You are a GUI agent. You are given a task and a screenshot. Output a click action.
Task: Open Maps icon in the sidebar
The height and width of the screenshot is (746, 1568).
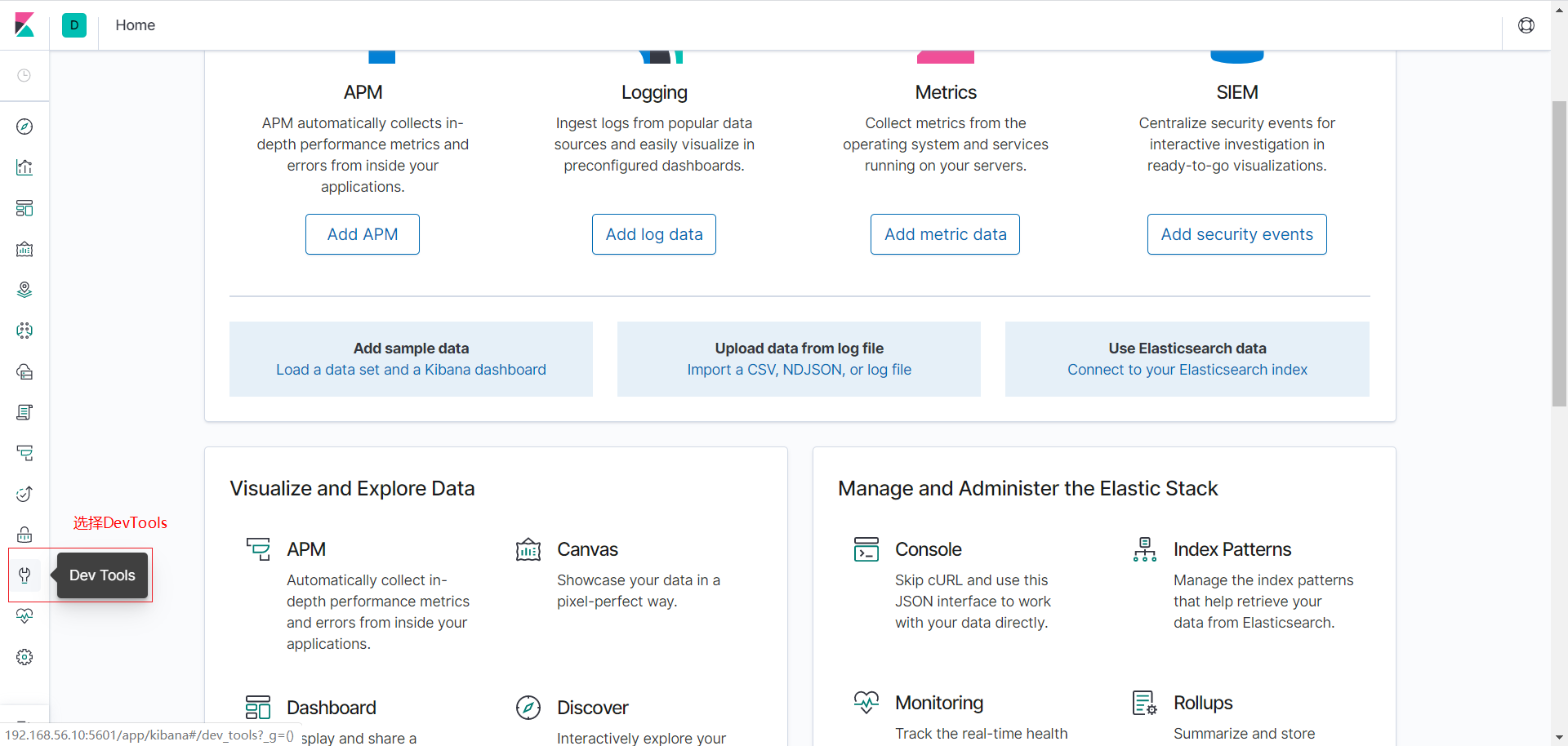point(24,290)
